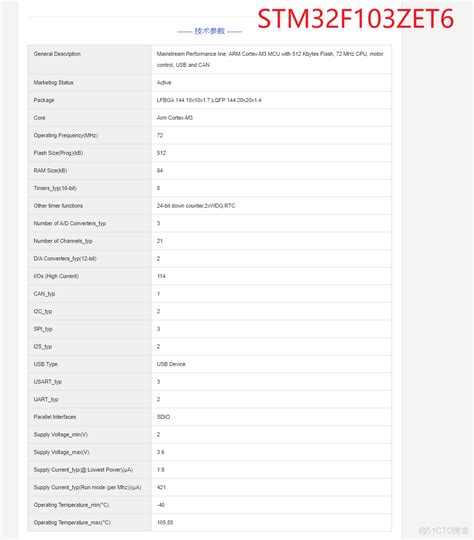Click the General Description row label
Screen dimensions: 474x540
click(57, 54)
